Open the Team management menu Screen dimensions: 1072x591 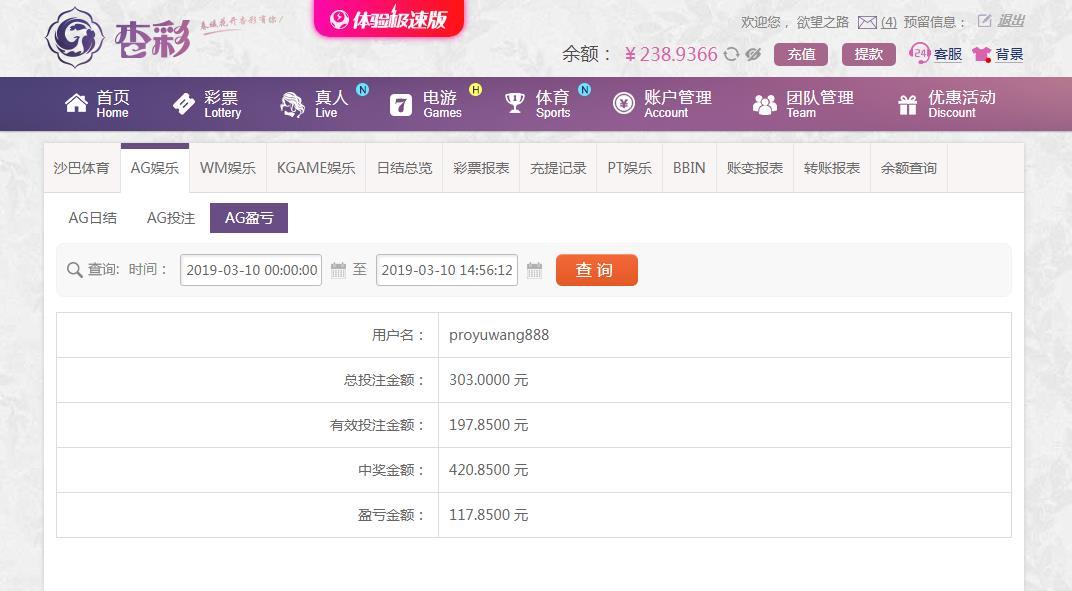pyautogui.click(x=803, y=104)
